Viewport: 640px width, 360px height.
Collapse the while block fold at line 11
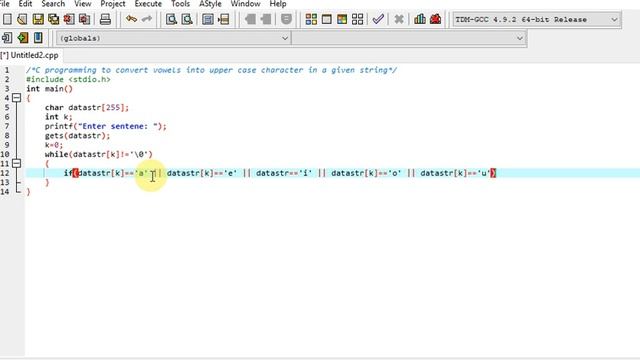click(16, 164)
